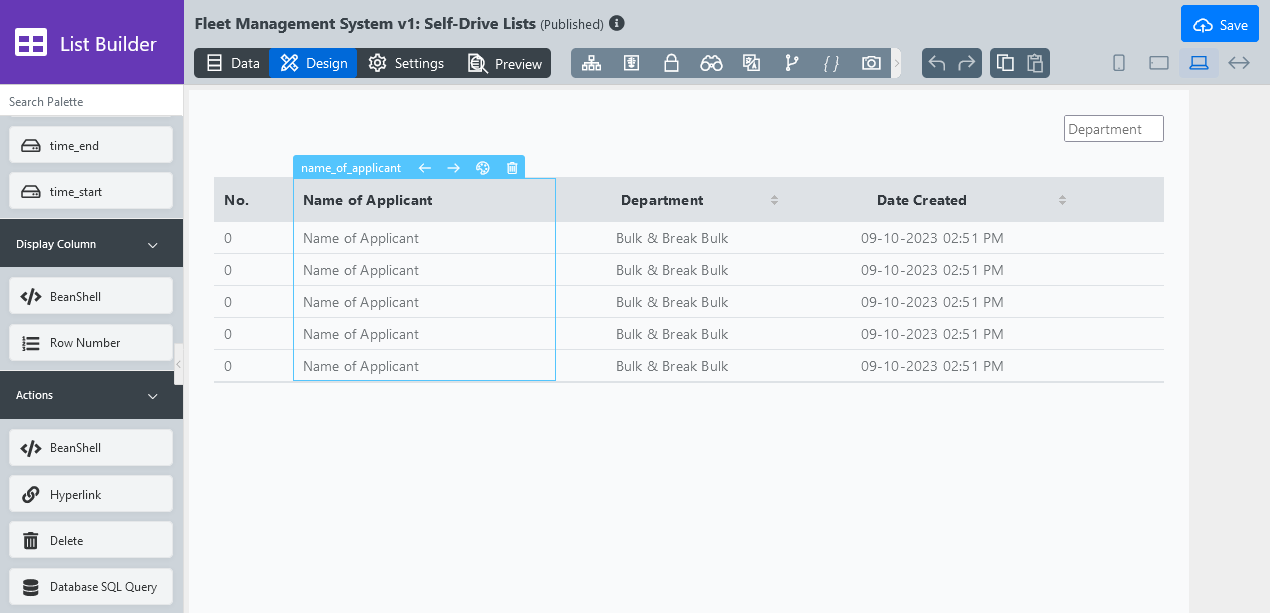The height and width of the screenshot is (613, 1270).
Task: Switch to the Data tab
Action: tap(232, 63)
